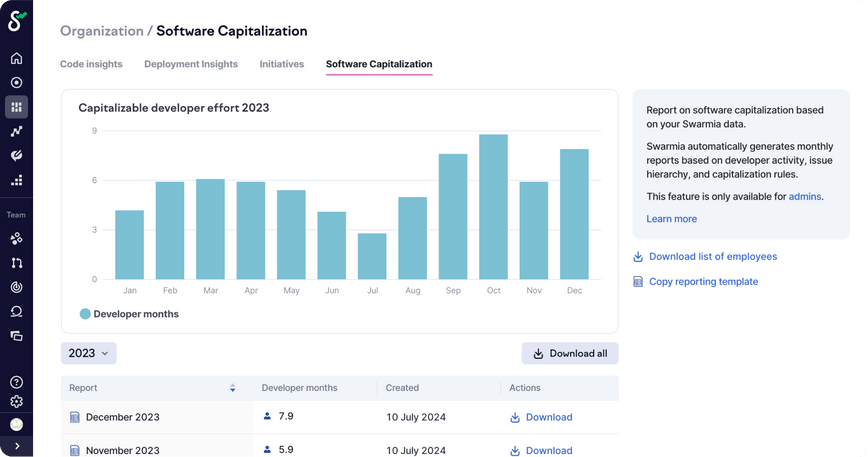Click the leaf check icon in sidebar
This screenshot has height=457, width=868.
click(x=17, y=155)
